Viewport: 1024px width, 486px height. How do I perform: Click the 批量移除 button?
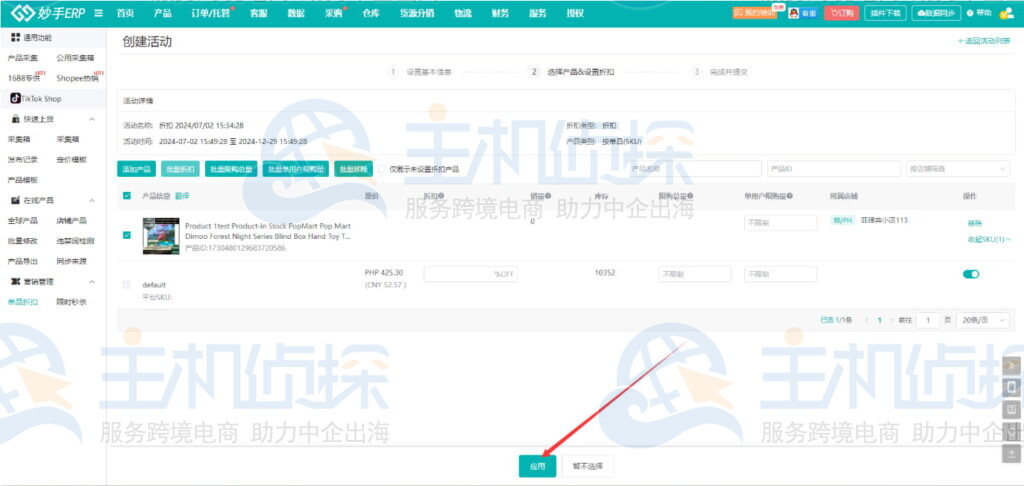(x=353, y=169)
